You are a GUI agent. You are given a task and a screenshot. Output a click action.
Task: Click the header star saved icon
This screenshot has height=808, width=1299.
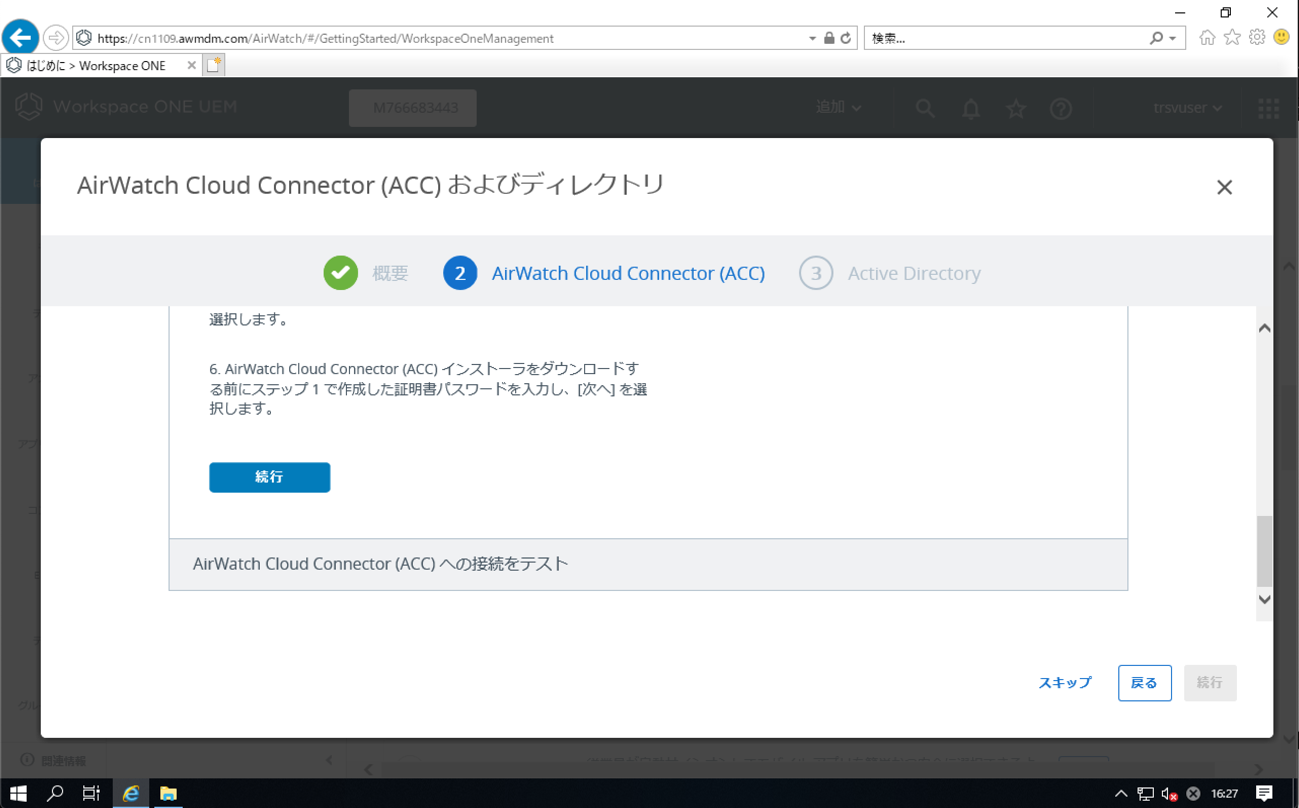1016,108
